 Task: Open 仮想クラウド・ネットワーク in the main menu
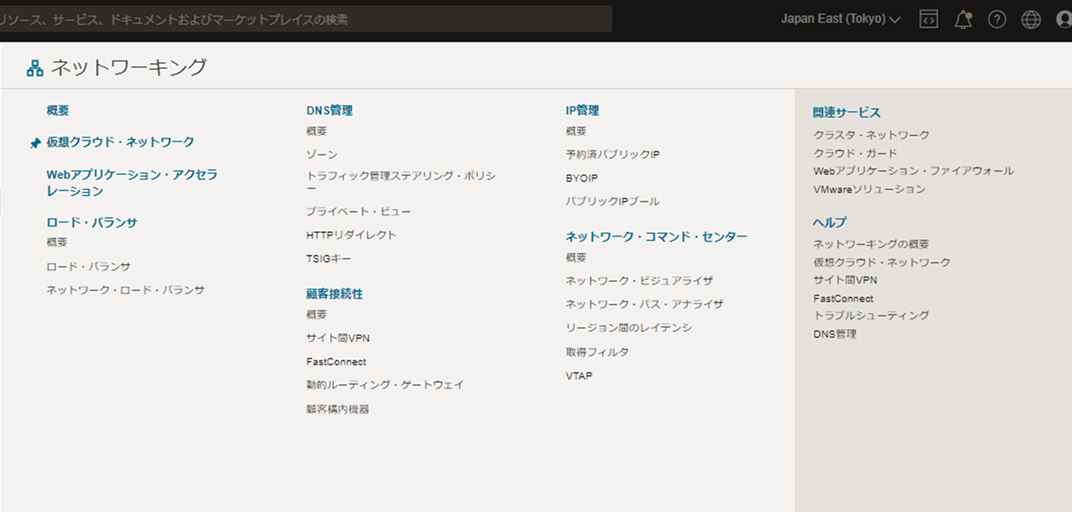coord(120,142)
